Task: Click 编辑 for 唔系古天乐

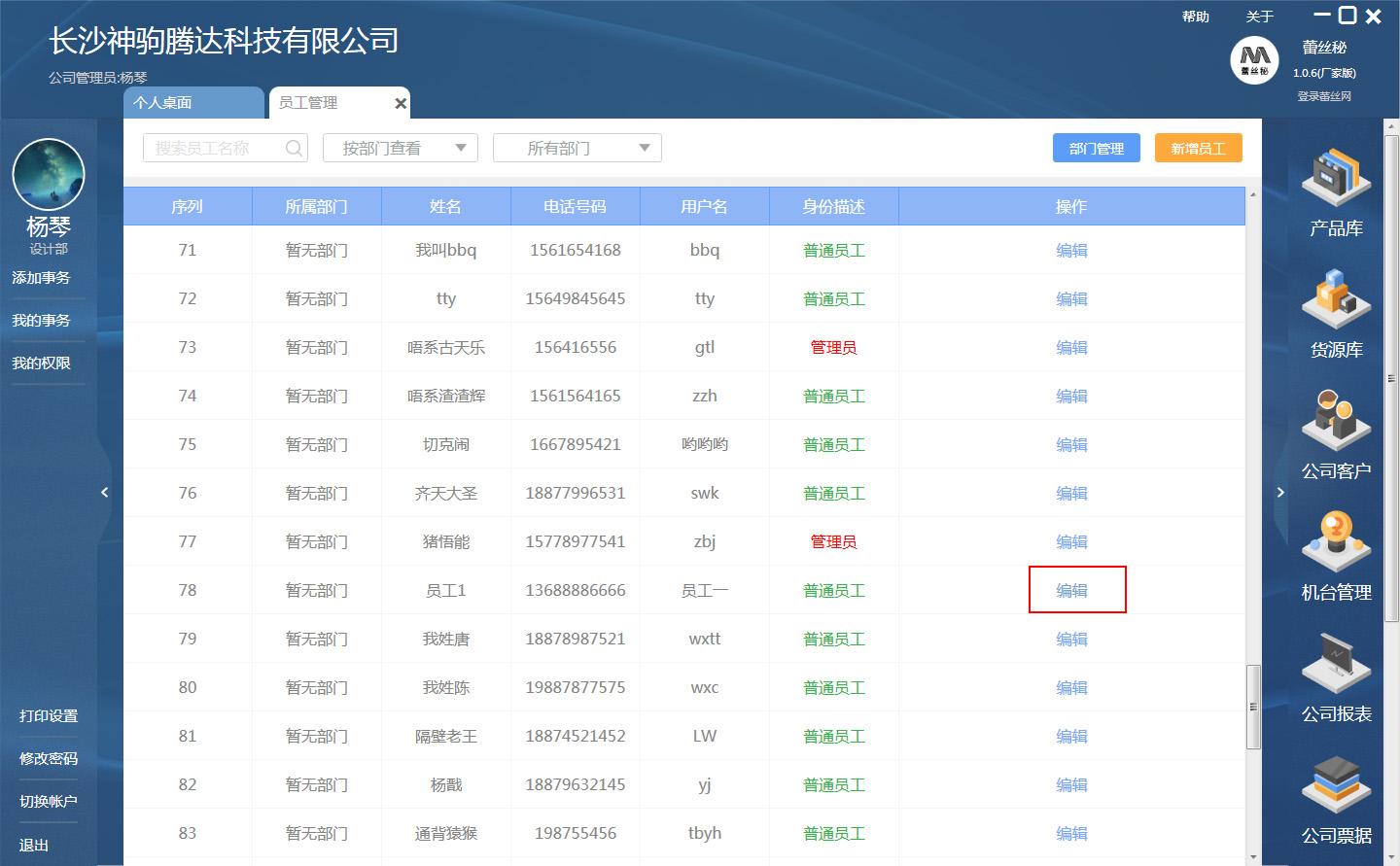Action: [x=1071, y=347]
